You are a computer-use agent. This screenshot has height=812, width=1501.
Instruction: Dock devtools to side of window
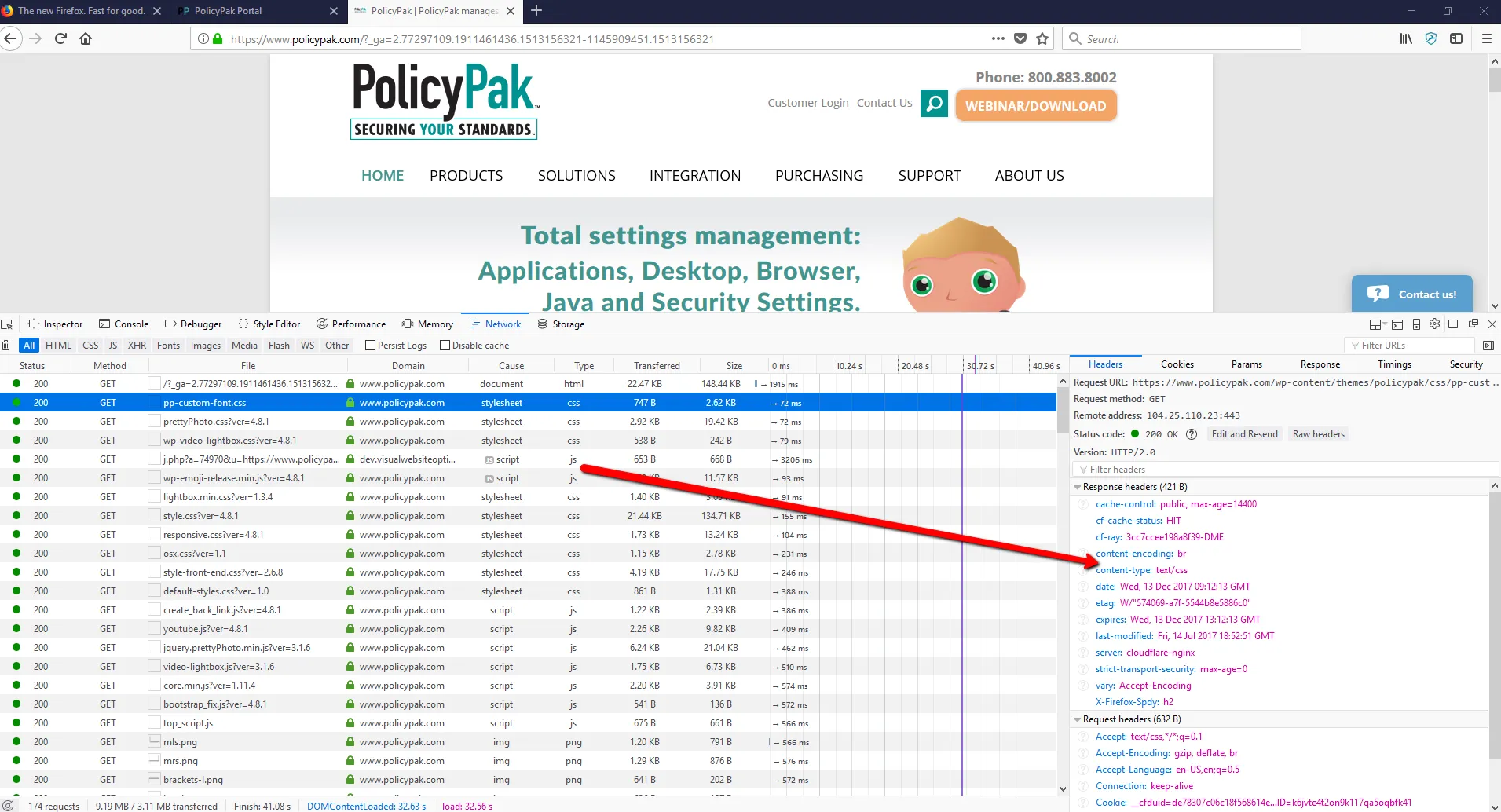click(x=1453, y=324)
